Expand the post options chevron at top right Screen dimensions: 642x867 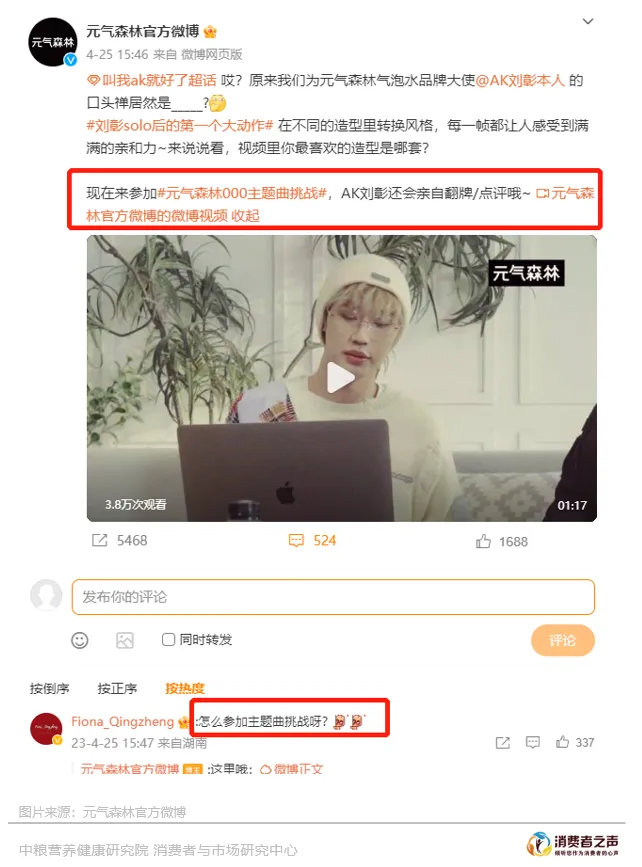tap(588, 22)
